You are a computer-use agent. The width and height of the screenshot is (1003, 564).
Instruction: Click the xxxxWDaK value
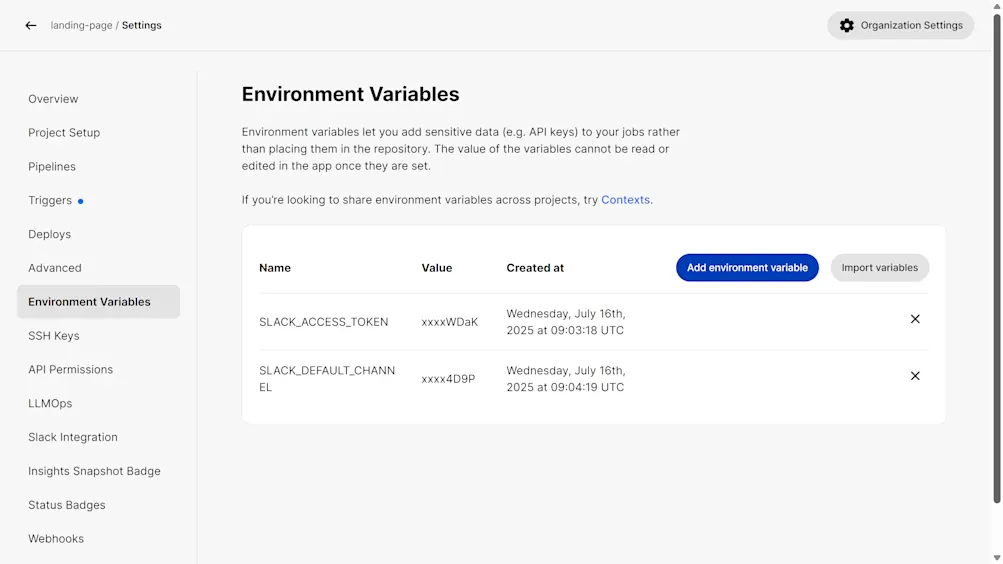[450, 322]
